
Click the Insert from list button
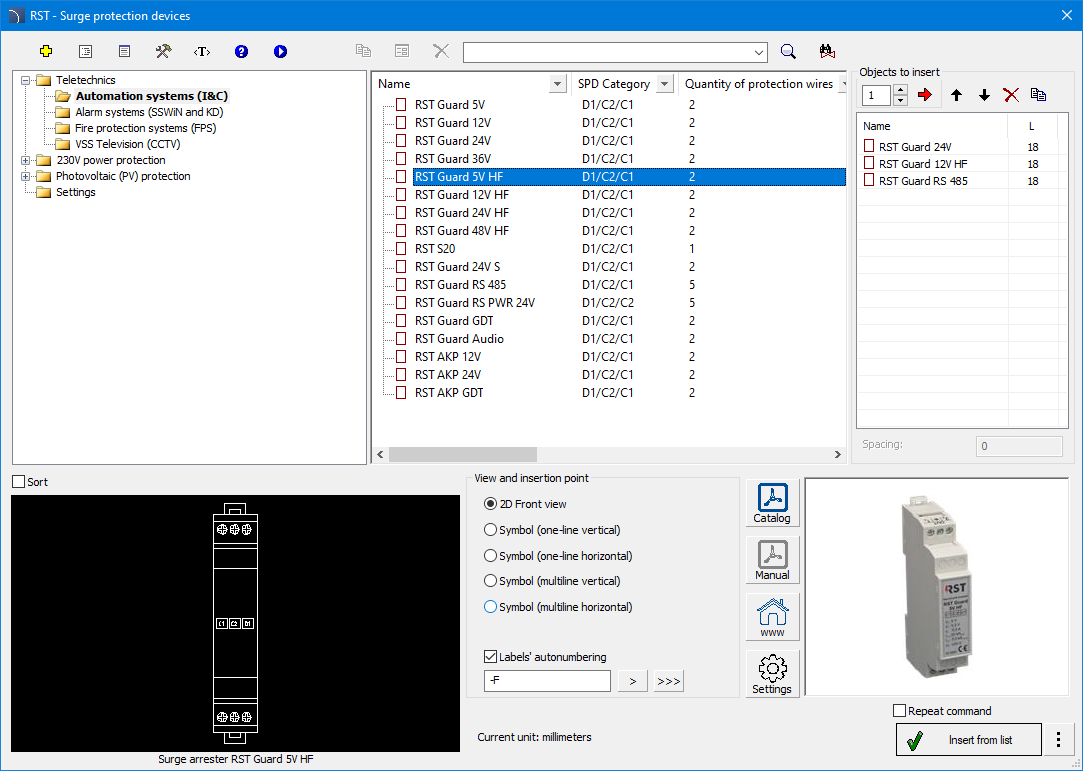click(968, 740)
